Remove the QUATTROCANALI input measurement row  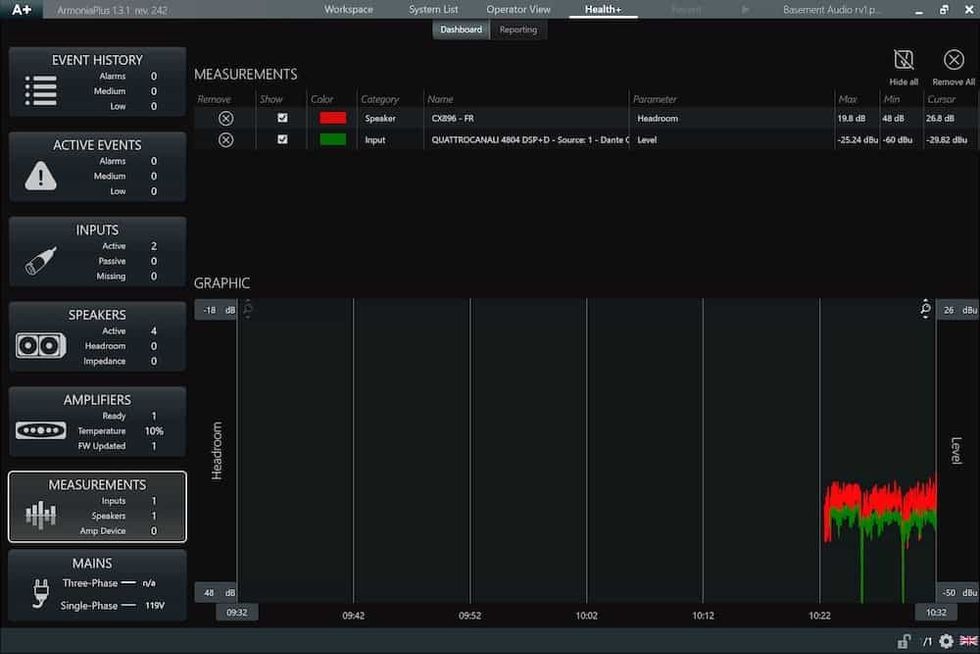click(x=226, y=140)
